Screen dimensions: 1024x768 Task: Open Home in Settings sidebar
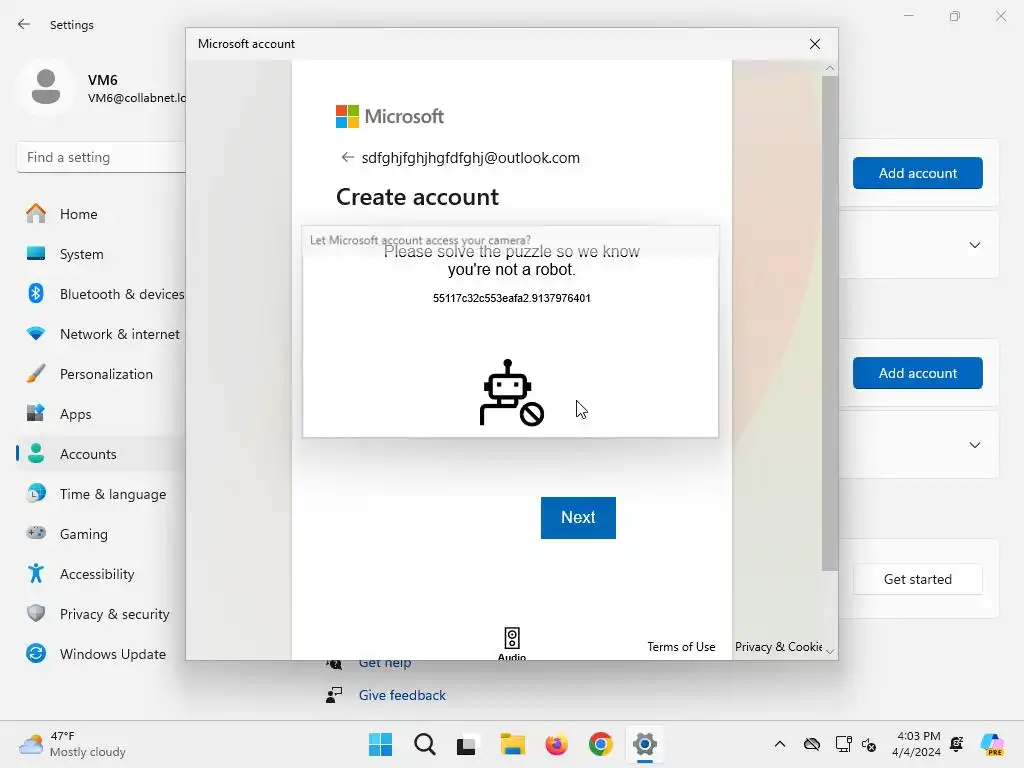click(x=101, y=214)
